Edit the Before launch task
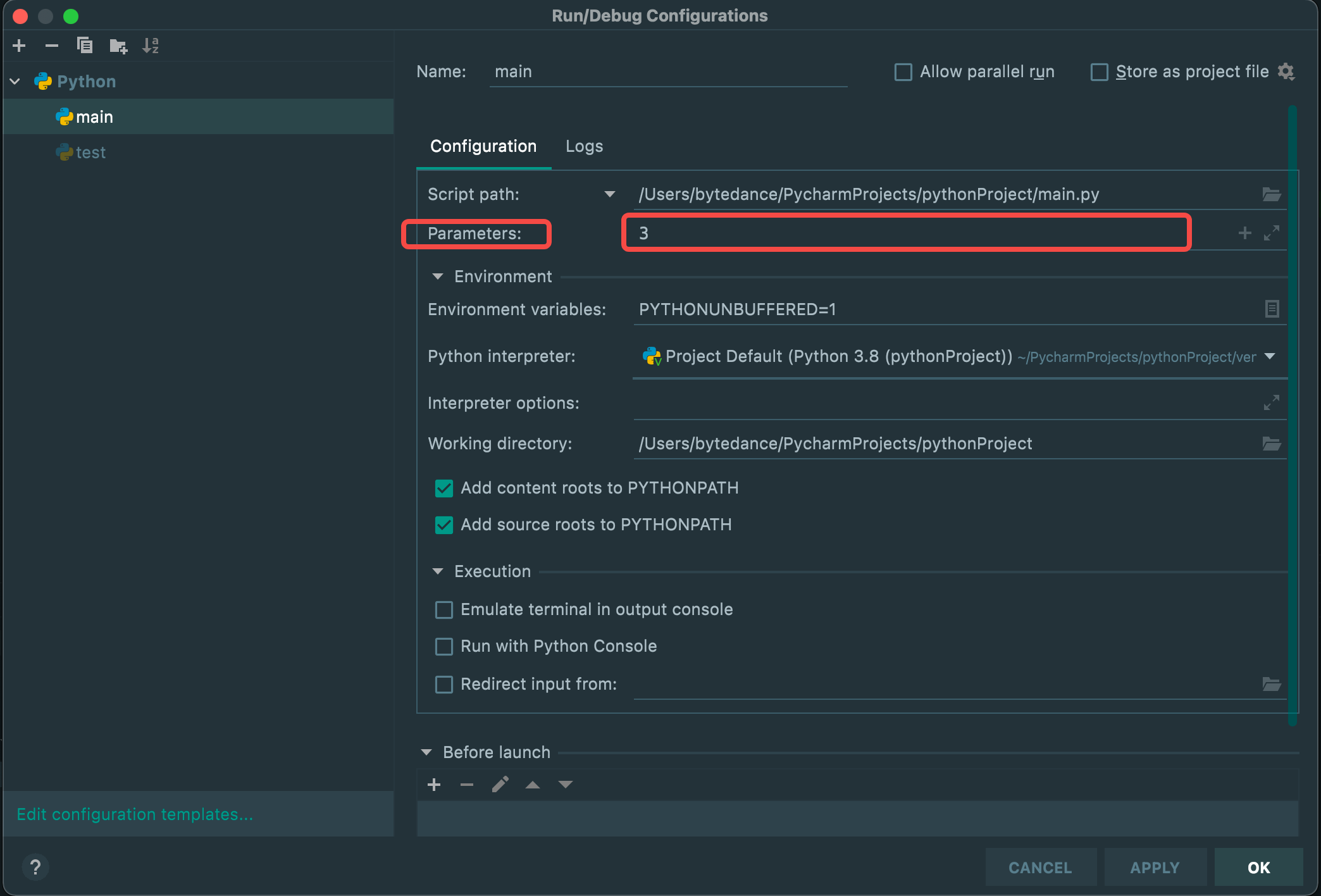1321x896 pixels. pyautogui.click(x=500, y=785)
